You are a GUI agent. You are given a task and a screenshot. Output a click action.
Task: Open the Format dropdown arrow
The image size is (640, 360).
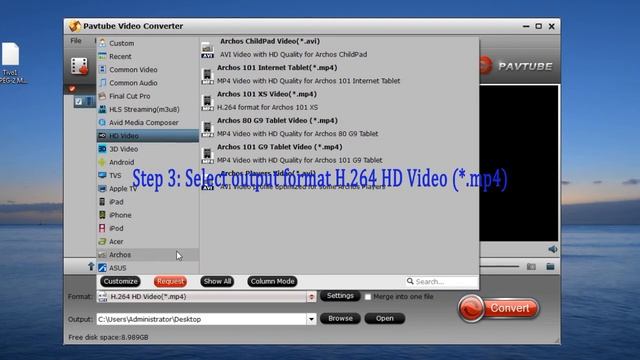pos(311,297)
